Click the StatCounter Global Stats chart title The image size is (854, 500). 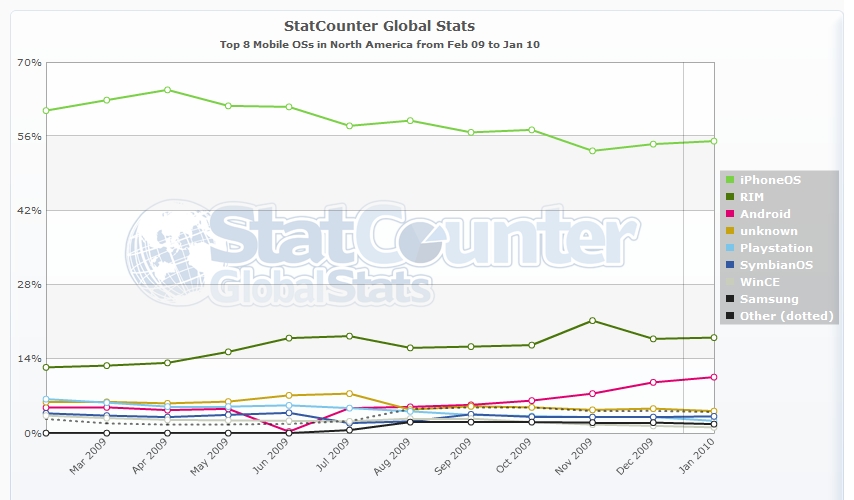point(380,26)
